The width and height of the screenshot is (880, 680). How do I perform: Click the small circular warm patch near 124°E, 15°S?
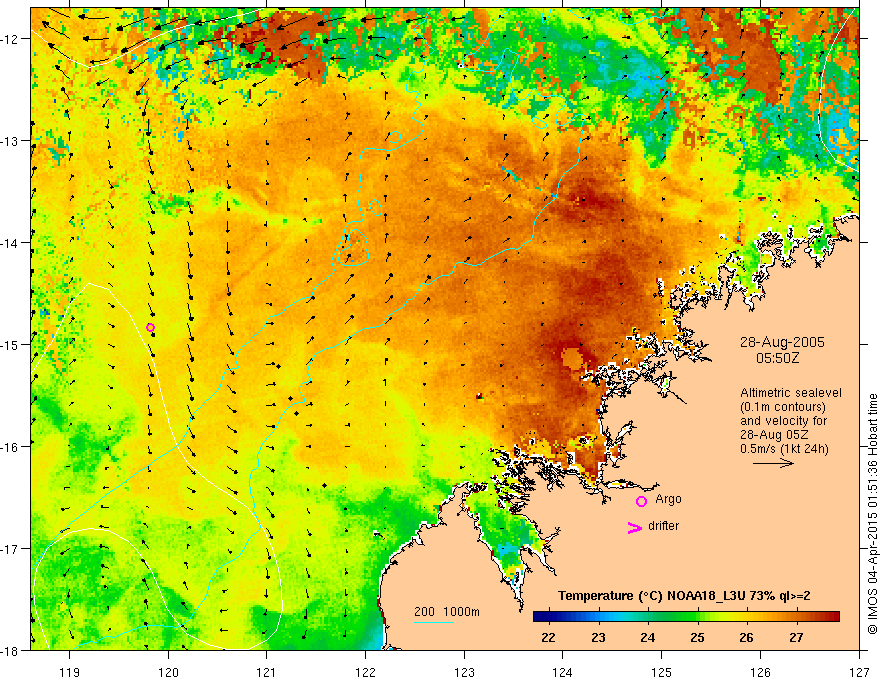(x=573, y=359)
